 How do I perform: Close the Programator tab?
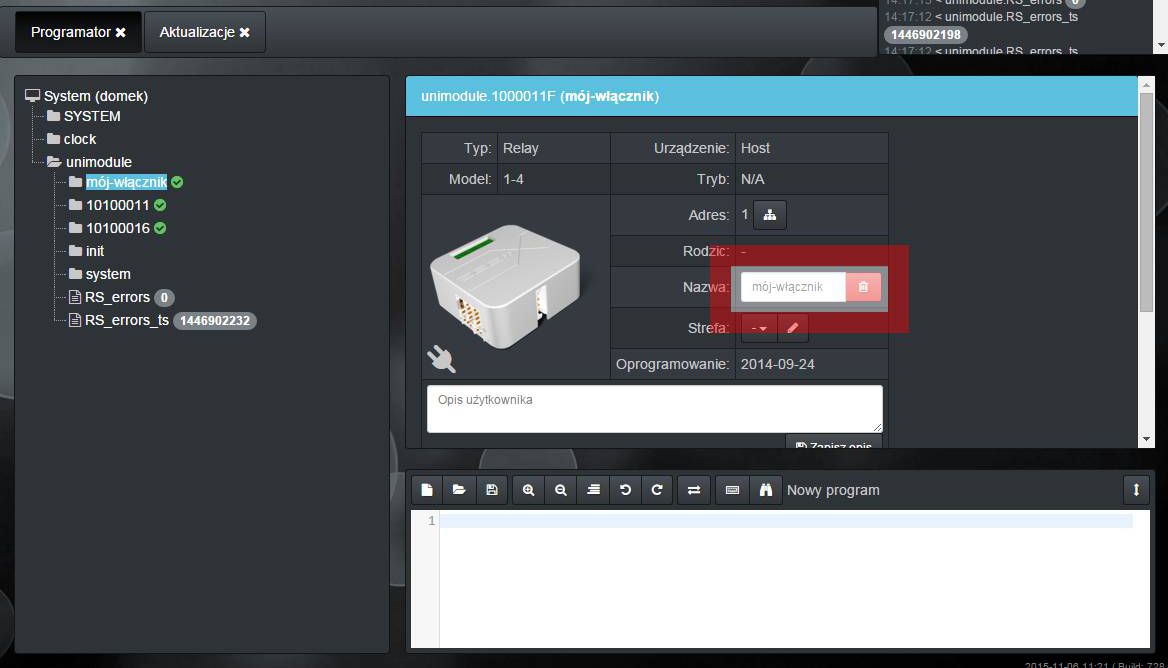click(121, 33)
